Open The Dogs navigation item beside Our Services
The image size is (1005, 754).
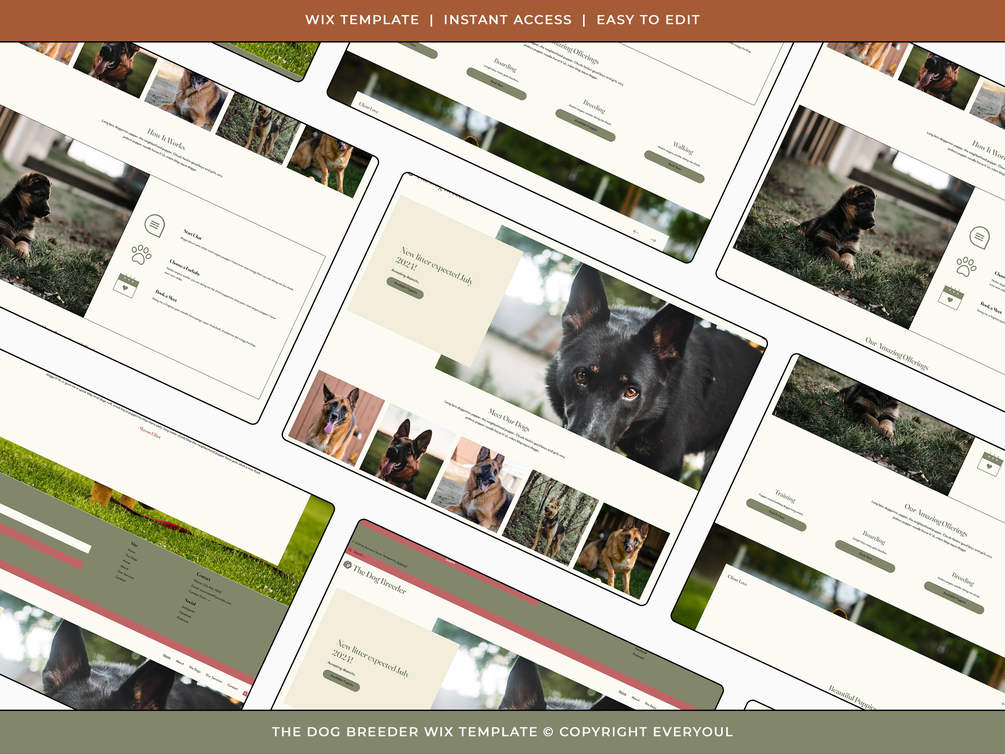(194, 669)
